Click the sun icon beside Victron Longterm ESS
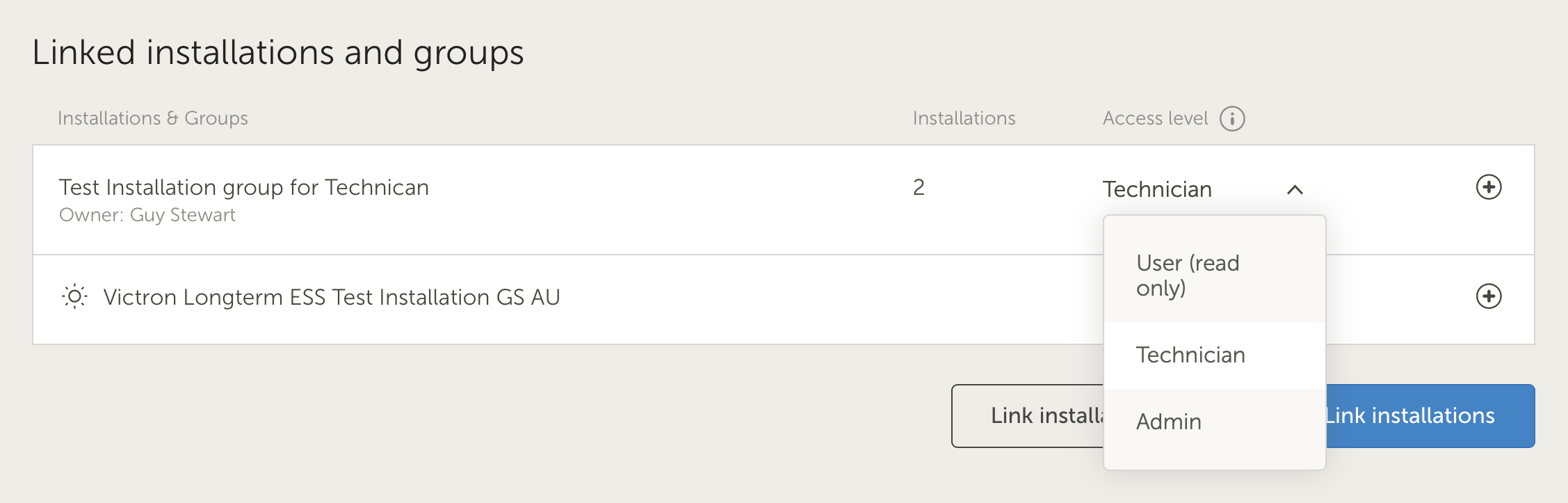This screenshot has height=503, width=1568. coord(74,297)
